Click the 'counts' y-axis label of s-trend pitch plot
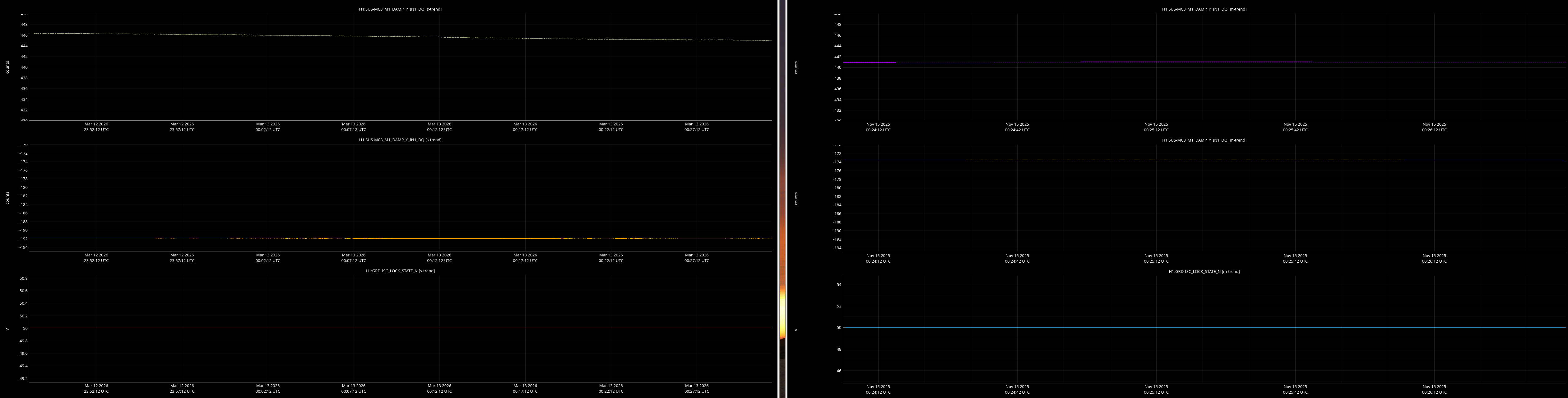 [x=7, y=67]
